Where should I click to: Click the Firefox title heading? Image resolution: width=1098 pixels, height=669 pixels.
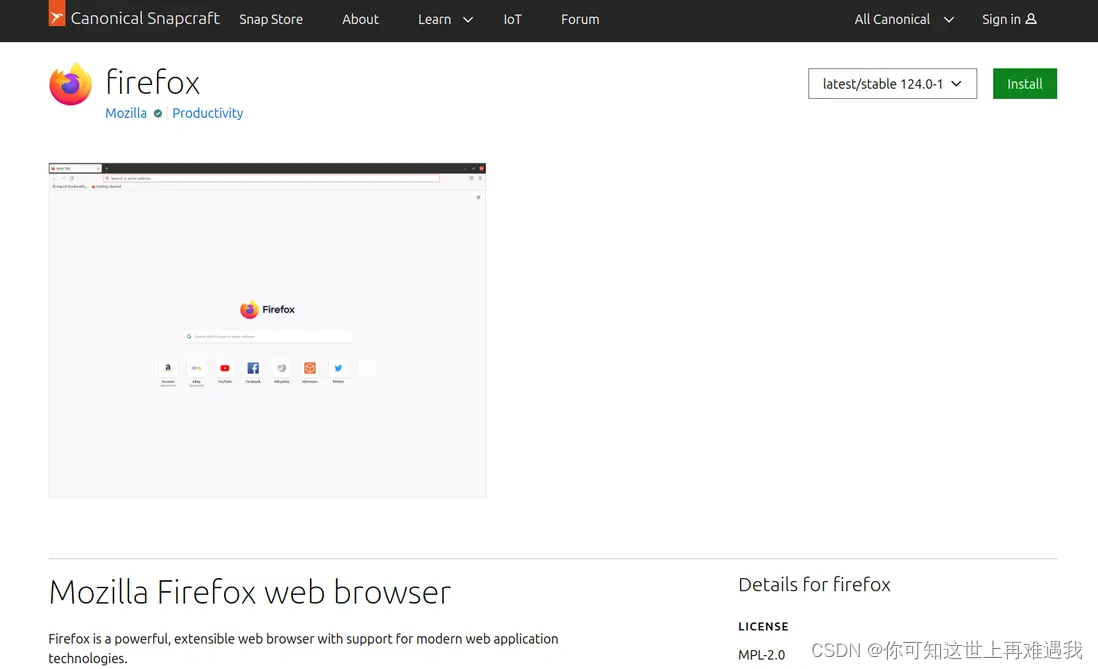tap(153, 83)
